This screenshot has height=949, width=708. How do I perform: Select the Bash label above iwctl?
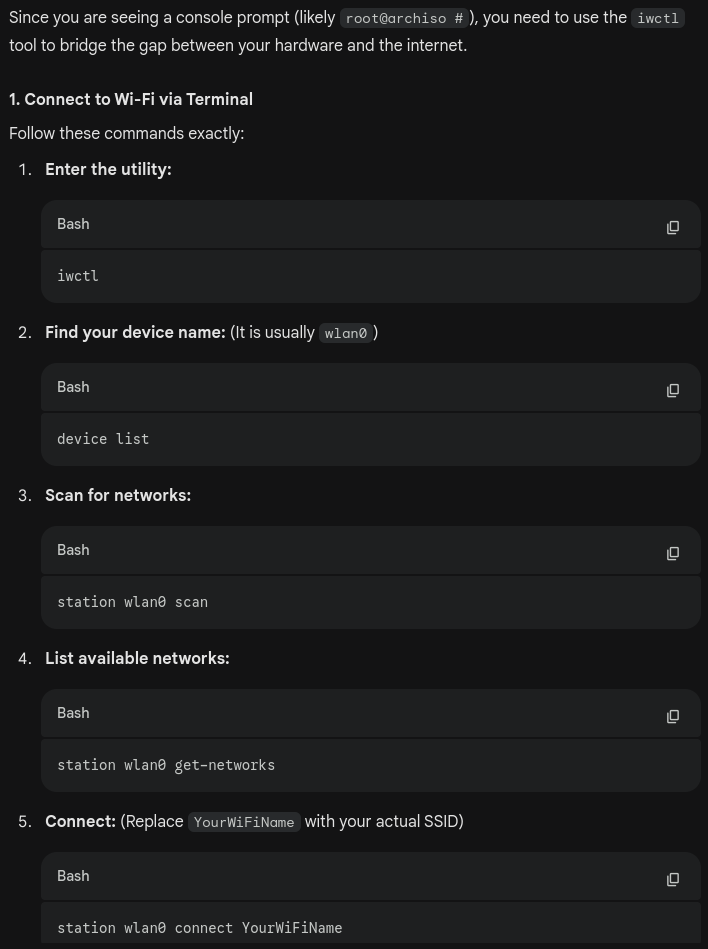(73, 224)
